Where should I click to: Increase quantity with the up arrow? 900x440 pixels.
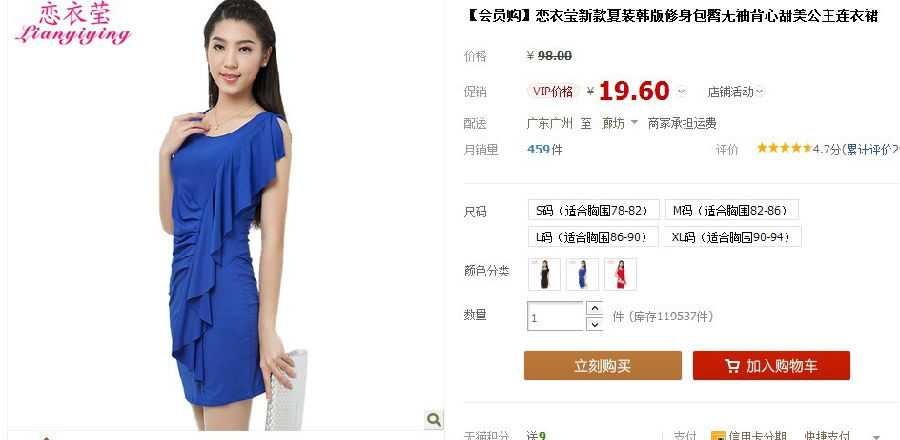(595, 309)
